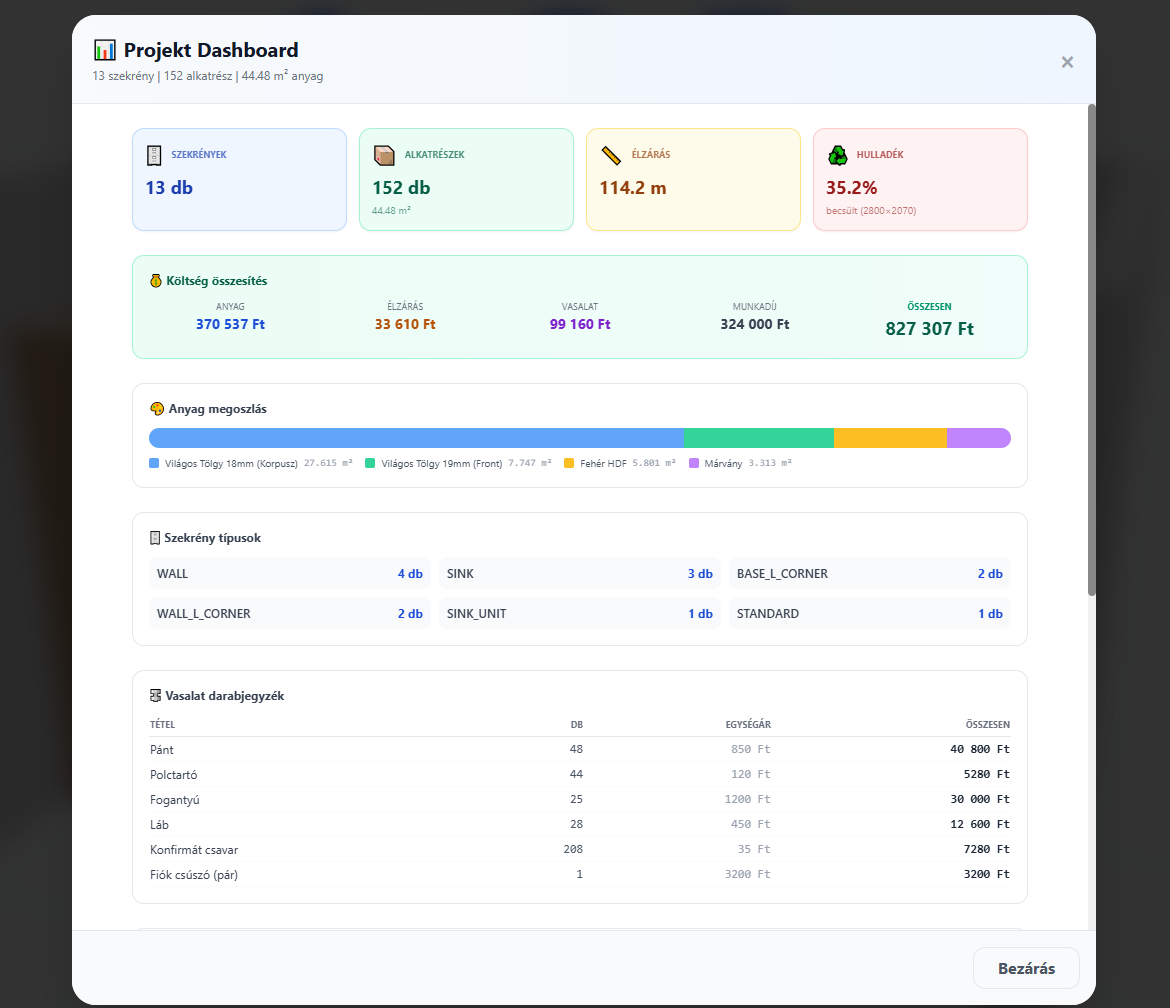1170x1008 pixels.
Task: Click the '208' quantity for Konfirmát csavar
Action: (x=573, y=849)
